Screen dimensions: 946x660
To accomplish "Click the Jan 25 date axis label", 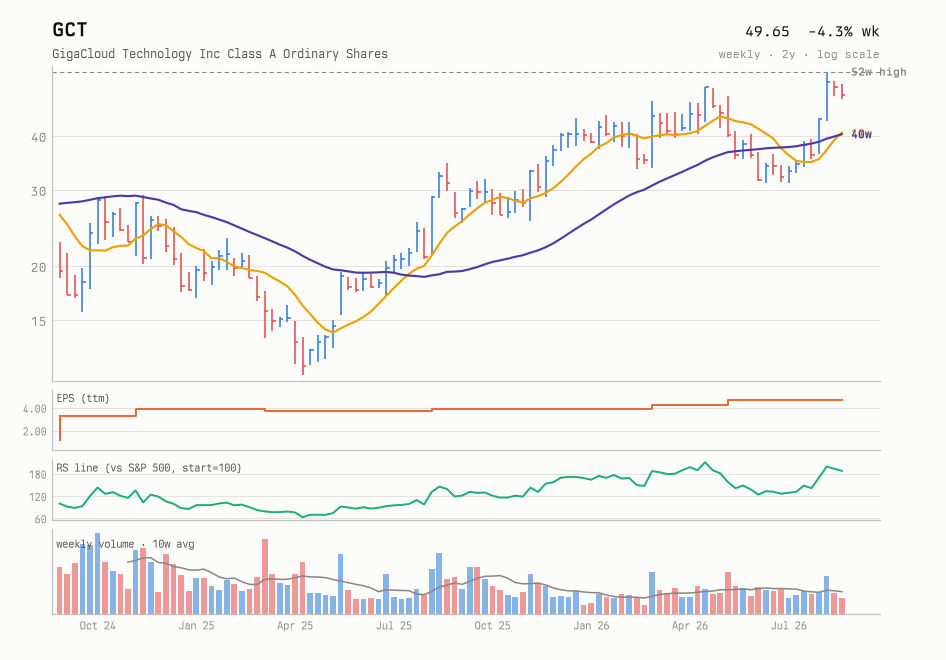I will coord(196,626).
